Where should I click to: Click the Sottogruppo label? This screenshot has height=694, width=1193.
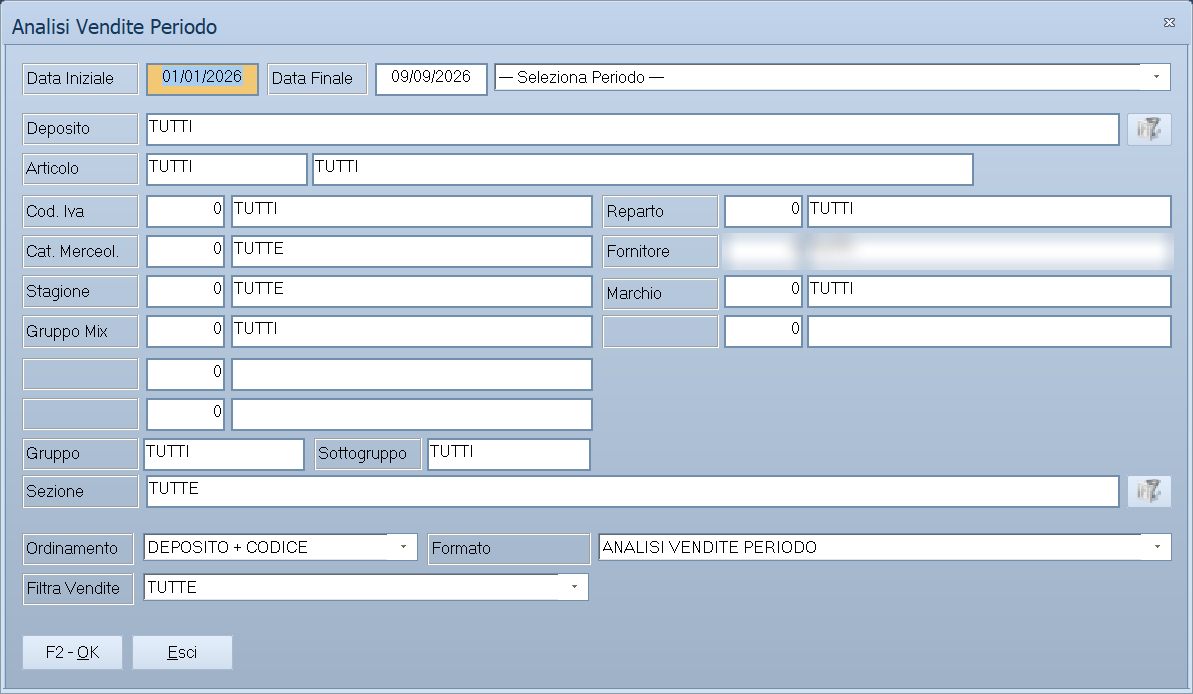click(367, 454)
